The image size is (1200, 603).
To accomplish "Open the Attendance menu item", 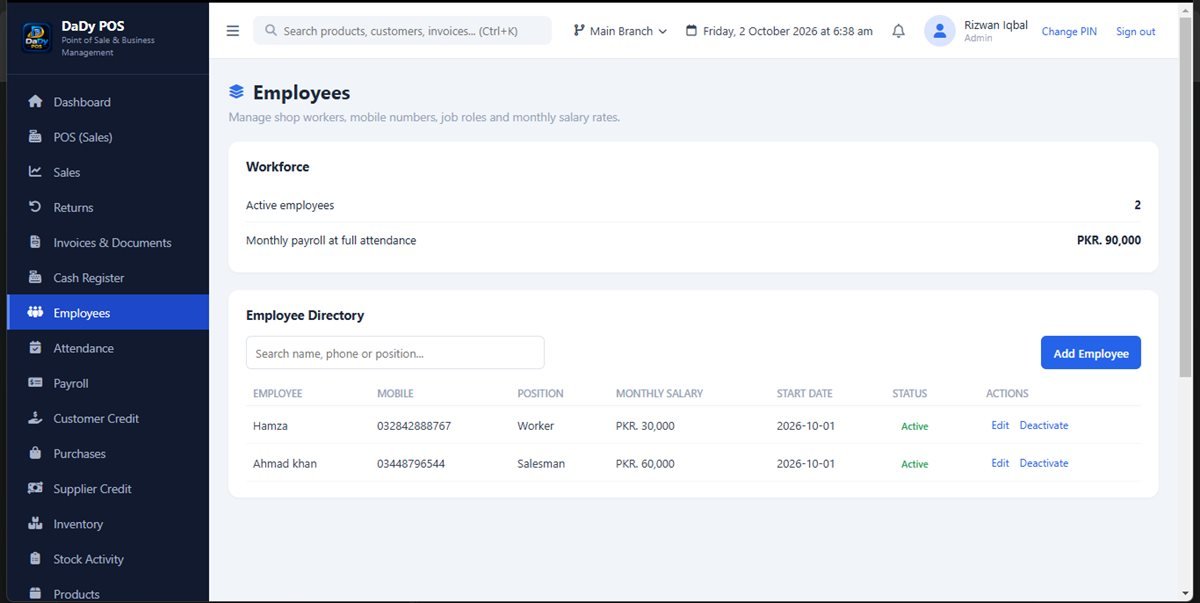I will (108, 348).
